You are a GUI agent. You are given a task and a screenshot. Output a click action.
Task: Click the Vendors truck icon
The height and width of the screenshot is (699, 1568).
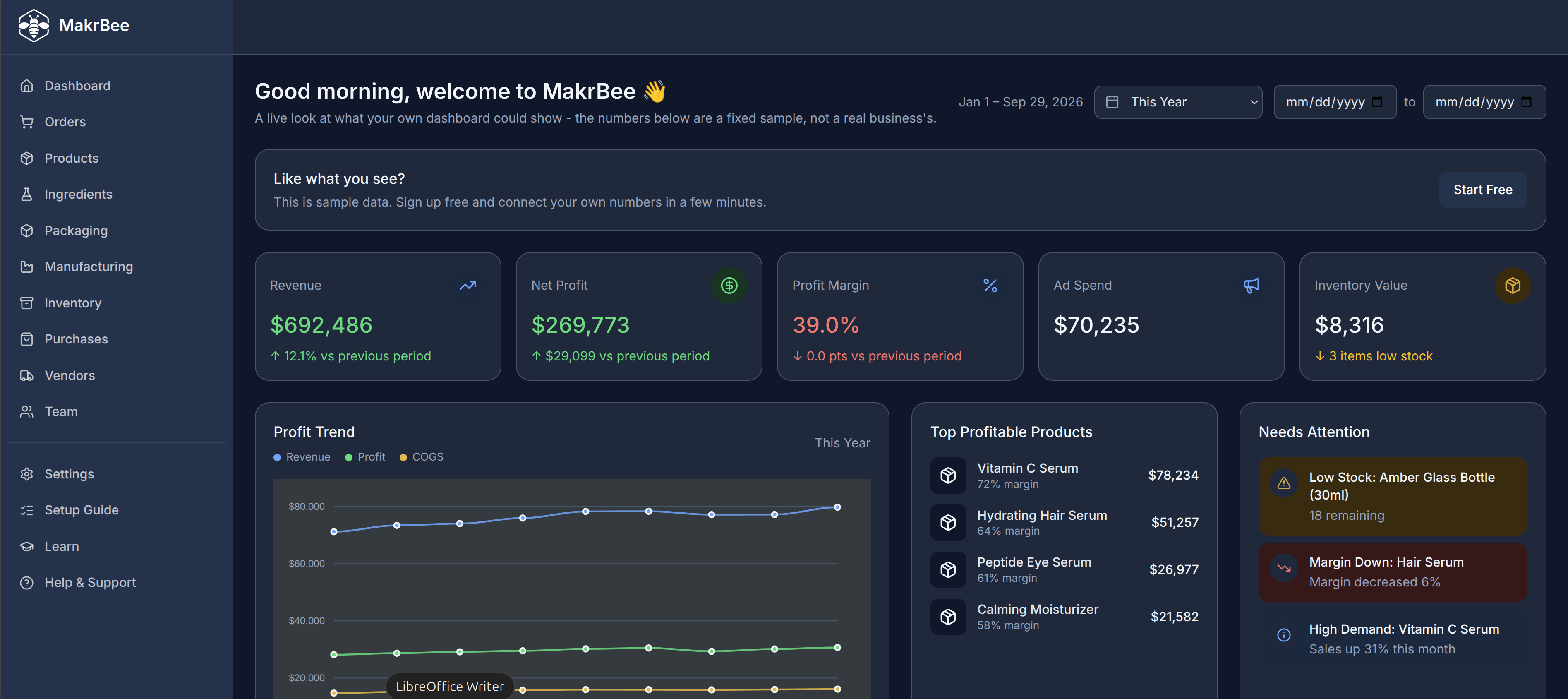coord(26,376)
